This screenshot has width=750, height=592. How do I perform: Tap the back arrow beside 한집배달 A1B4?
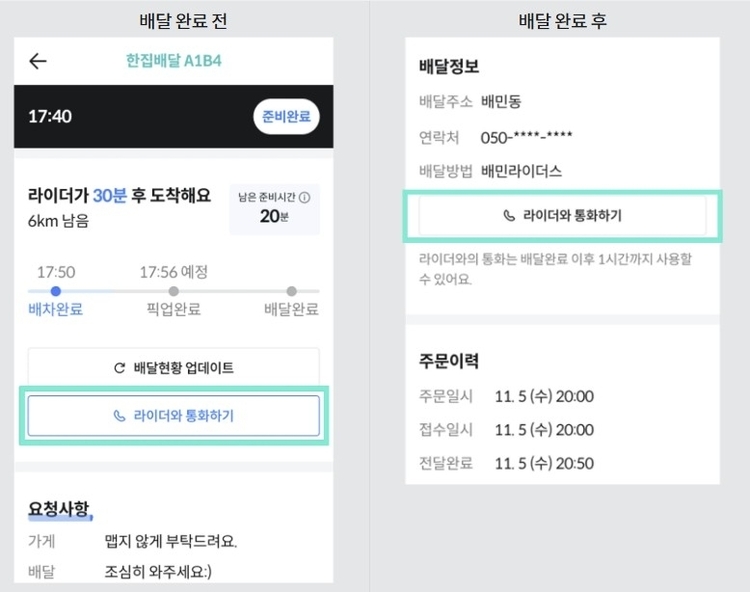point(38,61)
